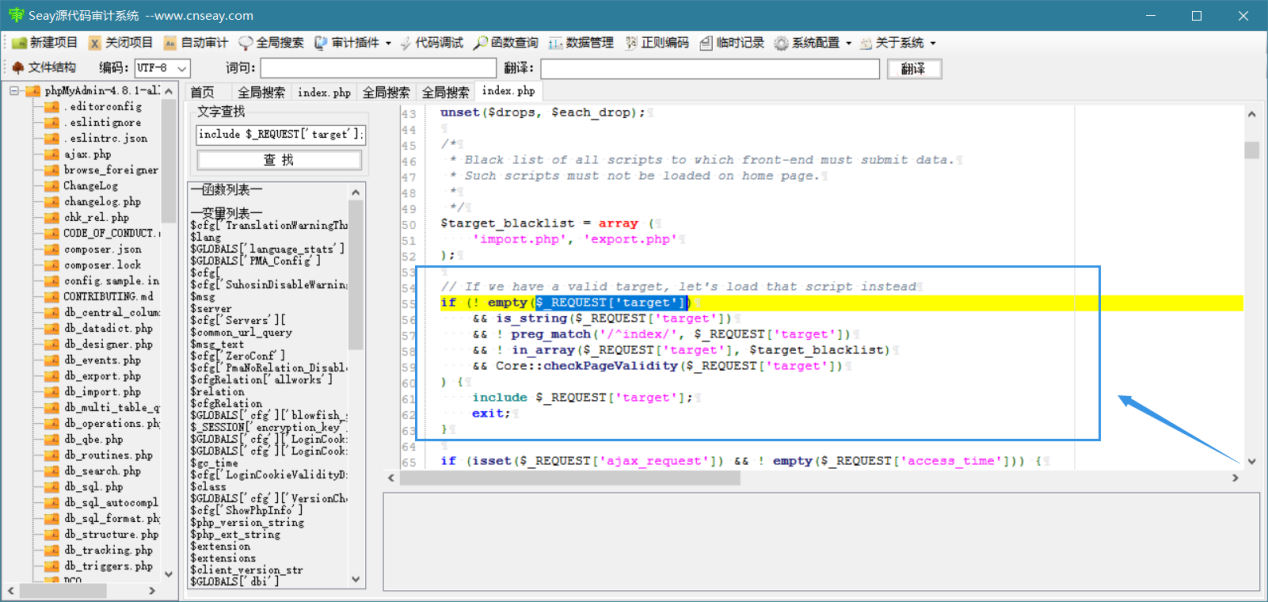1268x602 pixels.
Task: Click the 翻译 button
Action: point(914,69)
